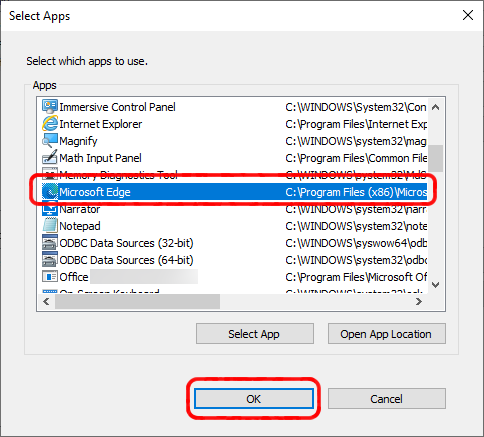The height and width of the screenshot is (437, 484).
Task: Confirm selection with OK button
Action: 254,399
